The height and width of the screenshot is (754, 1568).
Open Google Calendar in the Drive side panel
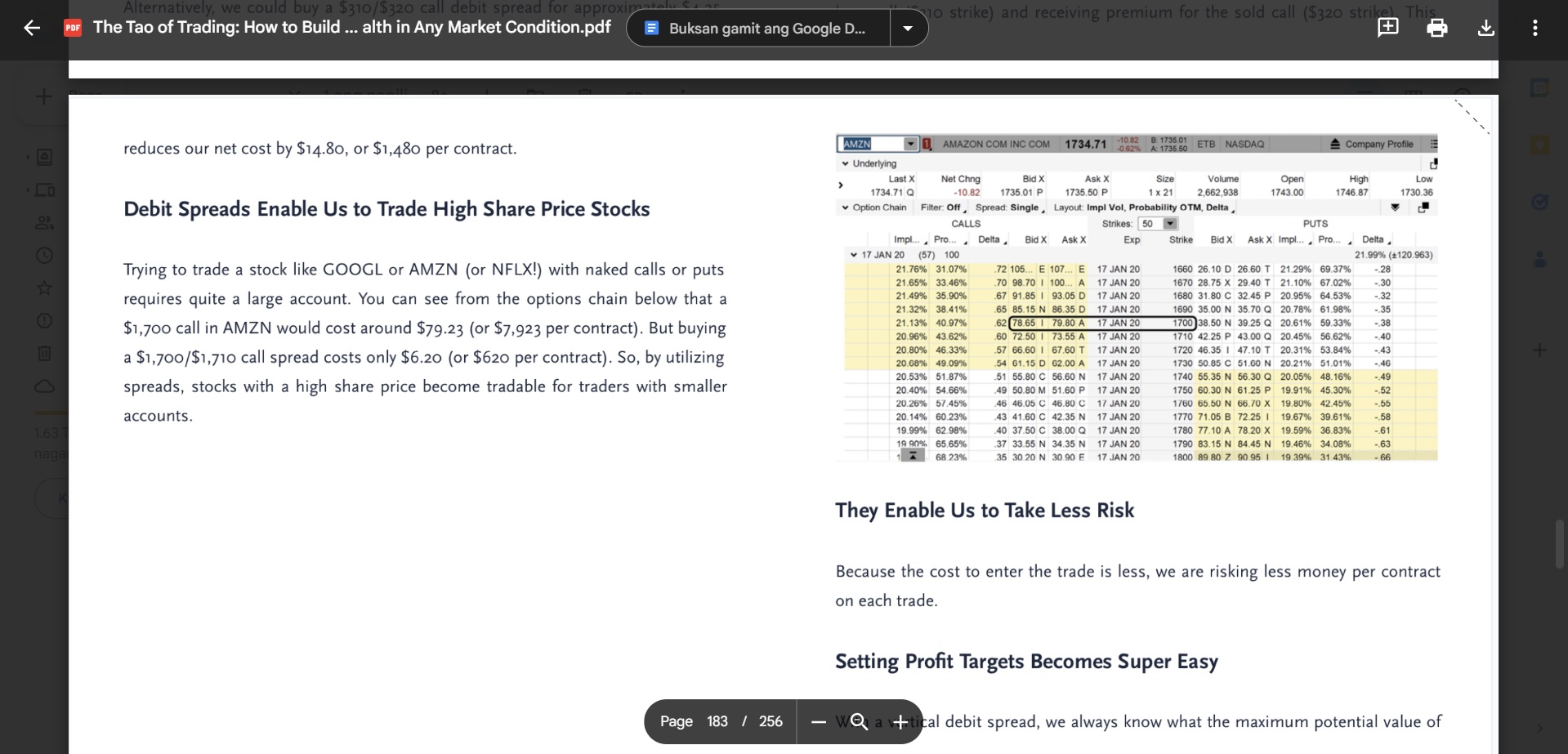click(1539, 88)
